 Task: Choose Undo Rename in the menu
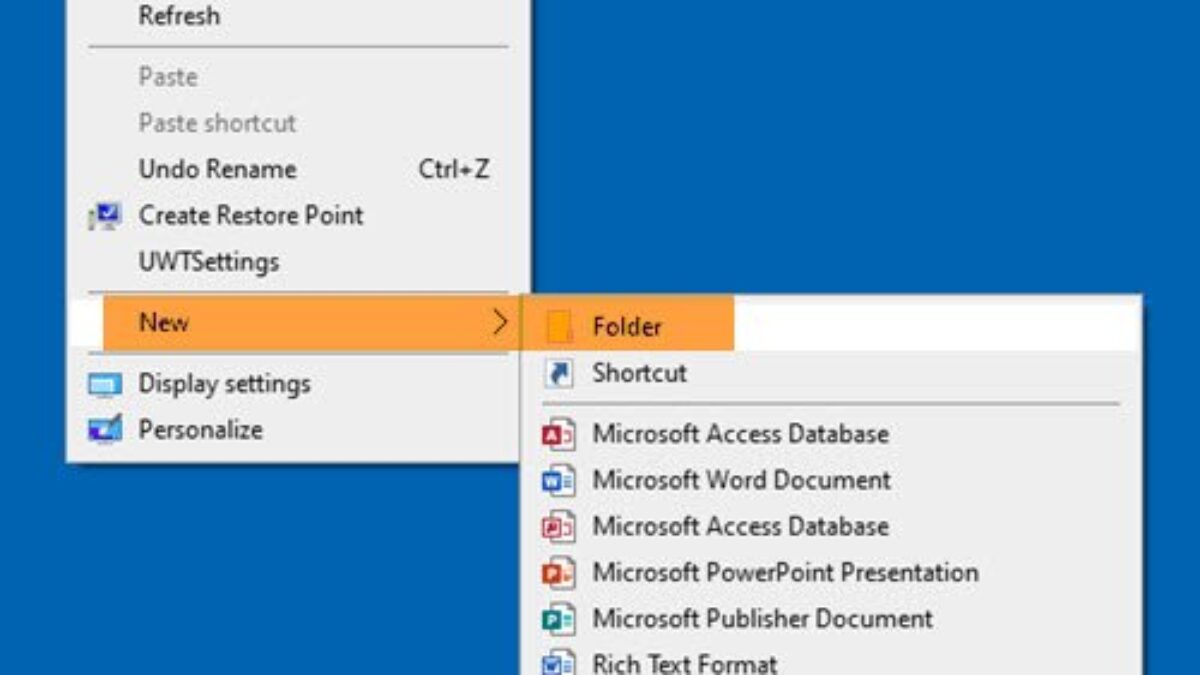click(217, 170)
